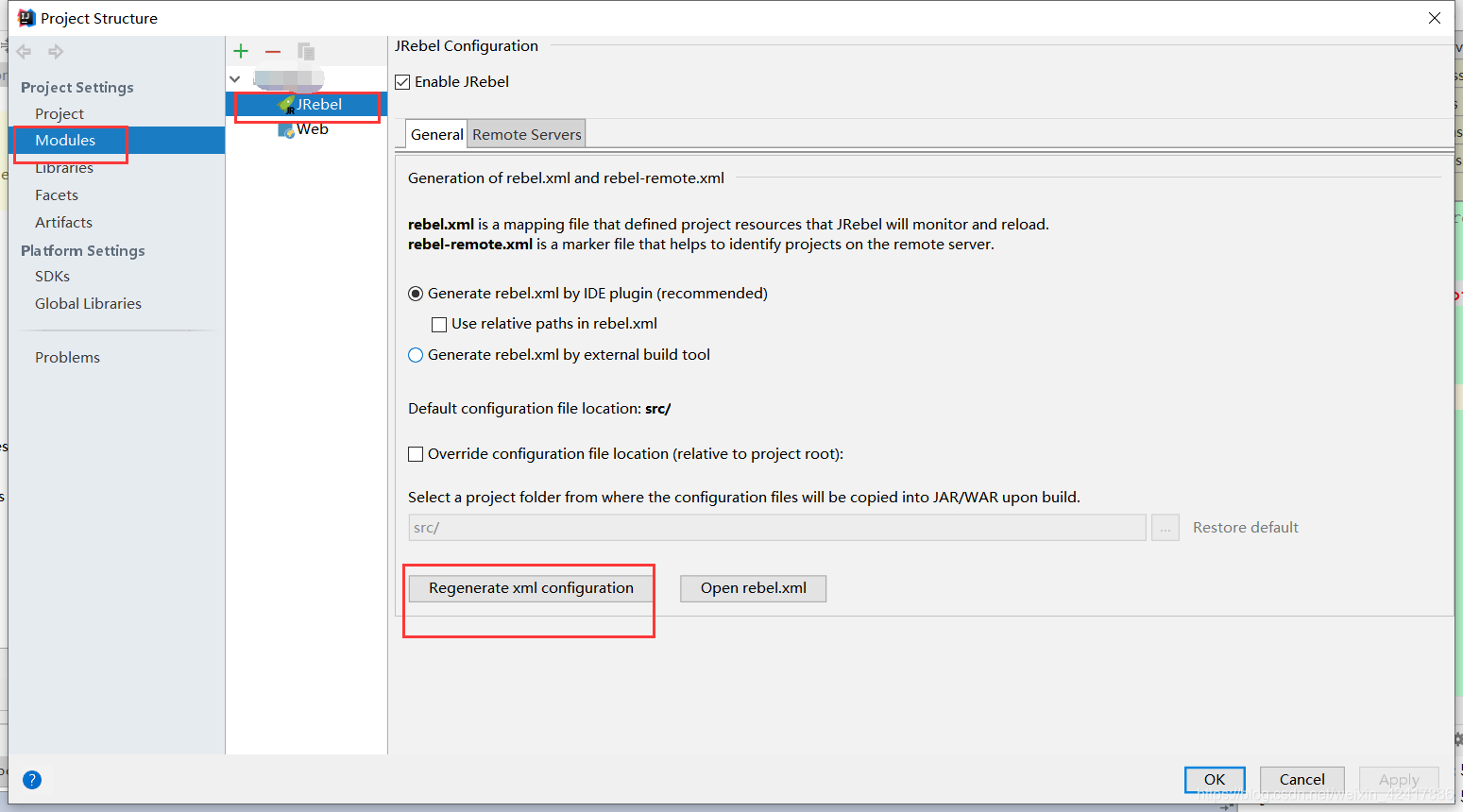The width and height of the screenshot is (1463, 812).
Task: Click the browse folder ellipsis button
Action: (x=1165, y=528)
